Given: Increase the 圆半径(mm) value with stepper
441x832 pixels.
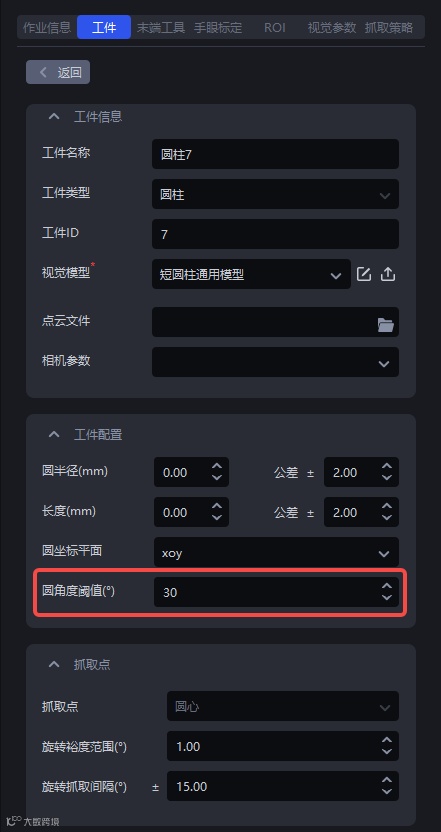Looking at the screenshot, I should (x=217, y=466).
